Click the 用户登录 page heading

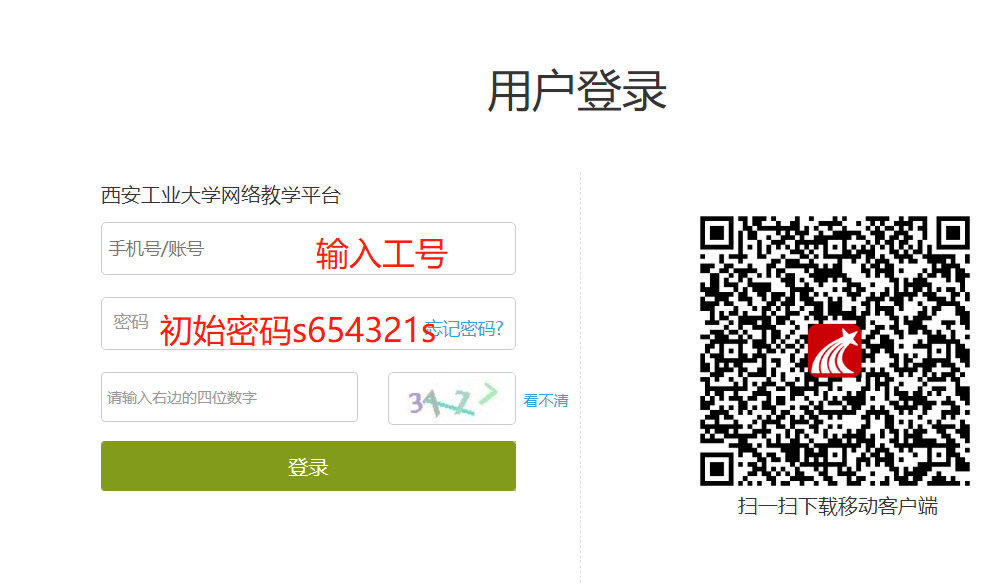click(577, 91)
